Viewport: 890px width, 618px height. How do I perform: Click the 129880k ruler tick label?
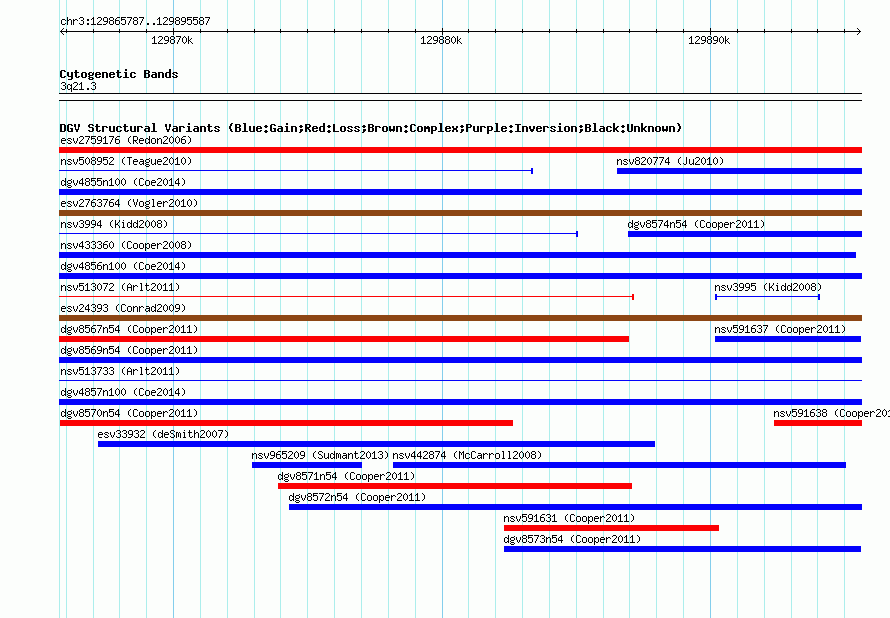(441, 41)
